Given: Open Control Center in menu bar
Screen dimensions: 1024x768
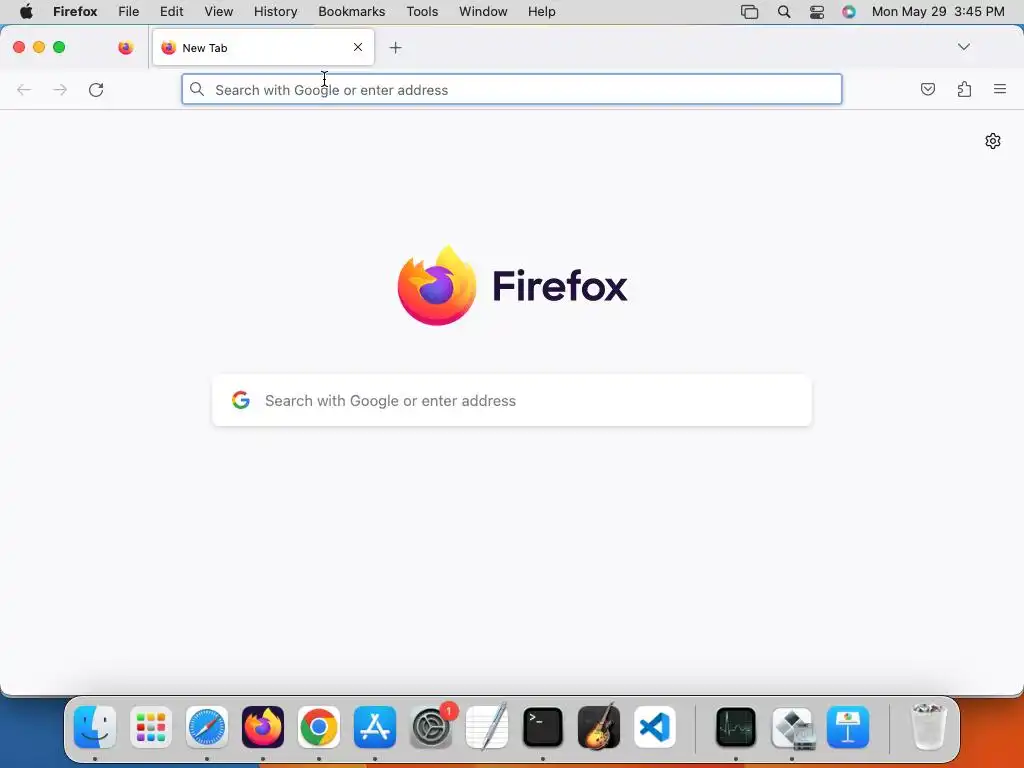Looking at the screenshot, I should (817, 12).
